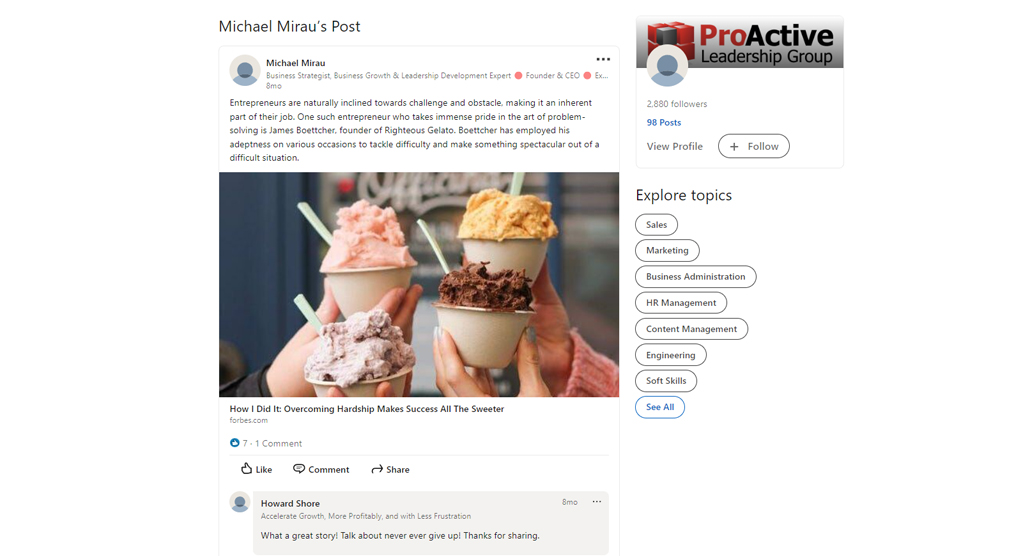Open the 98 Posts link

[x=663, y=123]
